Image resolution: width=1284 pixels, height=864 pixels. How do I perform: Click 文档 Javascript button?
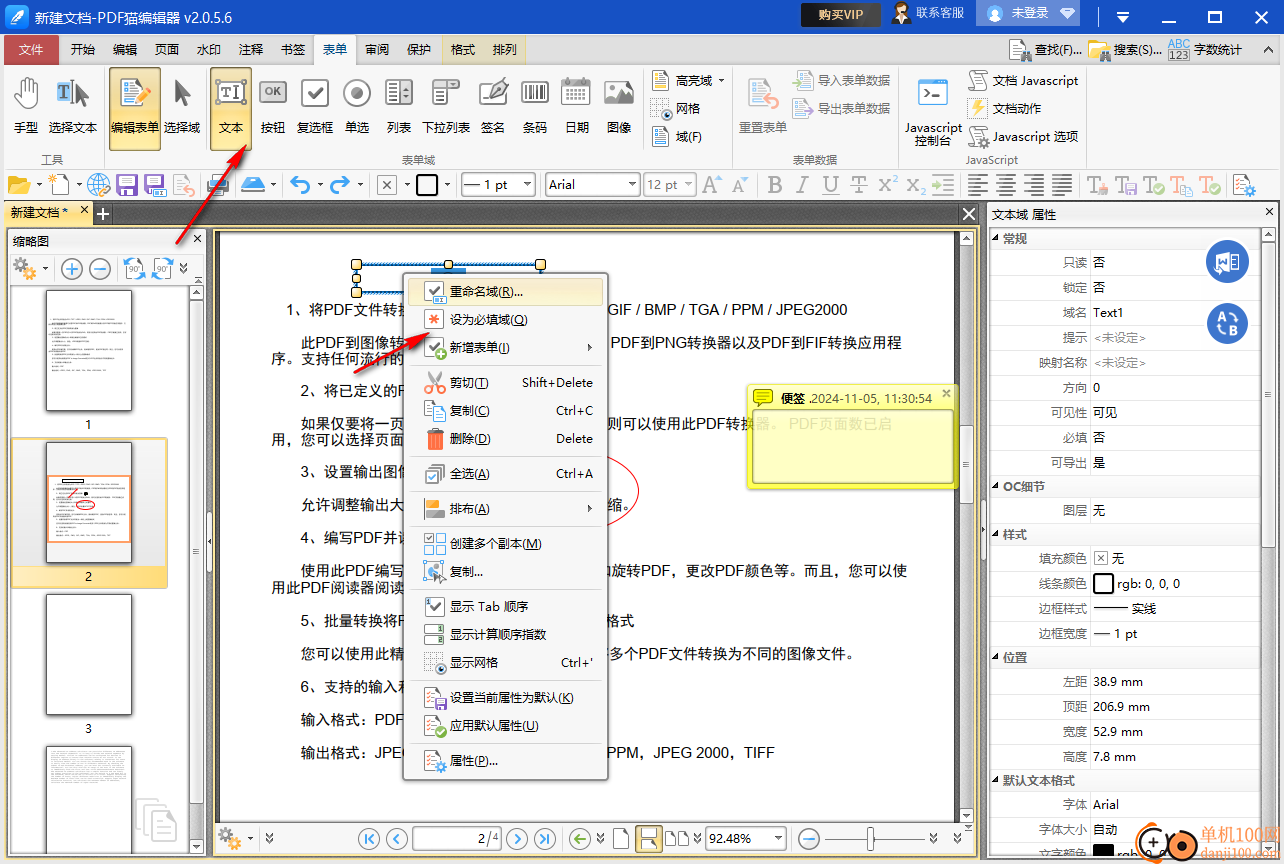coord(1024,80)
